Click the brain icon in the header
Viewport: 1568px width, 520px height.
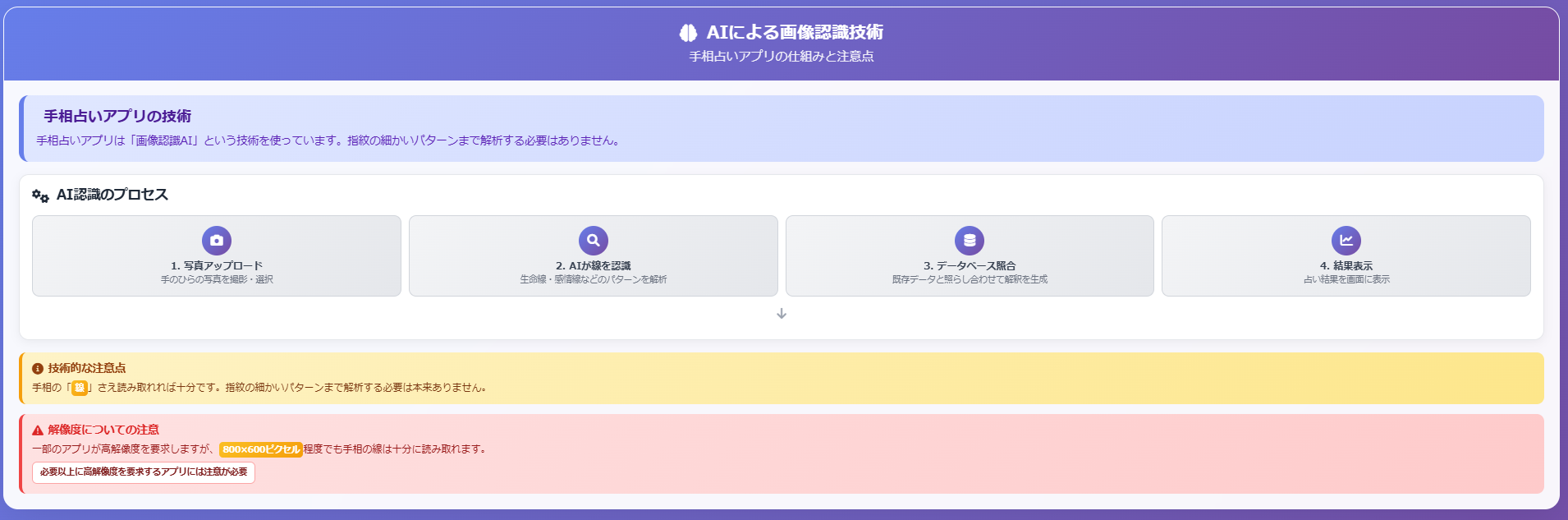688,32
